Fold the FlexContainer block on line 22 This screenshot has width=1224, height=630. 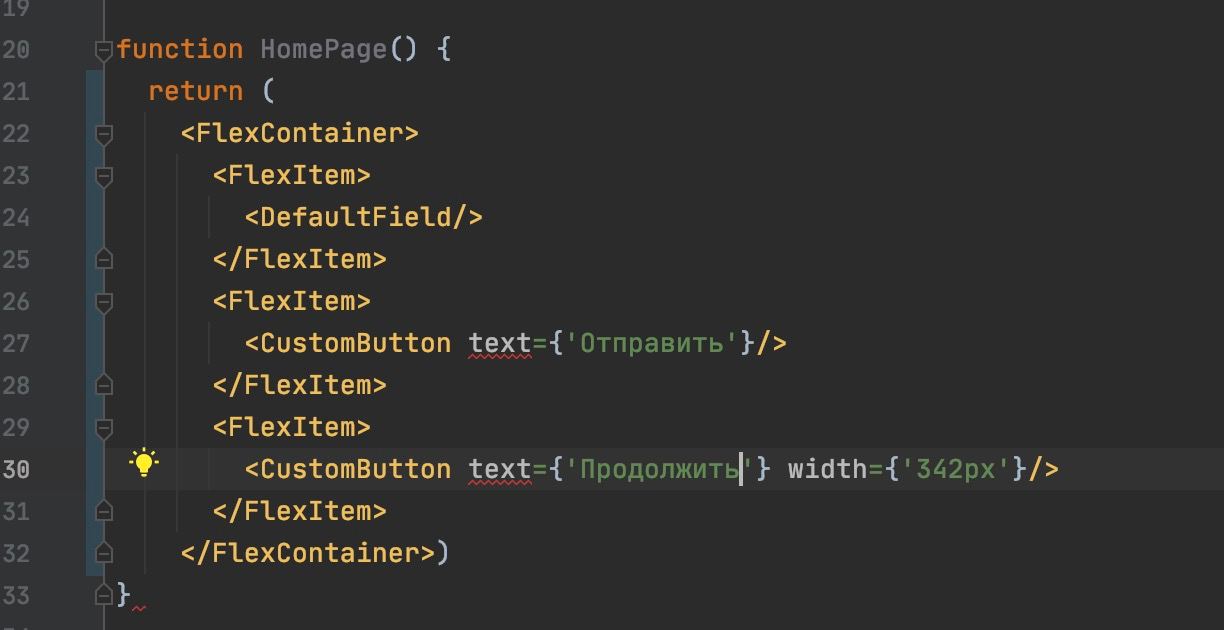pyautogui.click(x=103, y=133)
